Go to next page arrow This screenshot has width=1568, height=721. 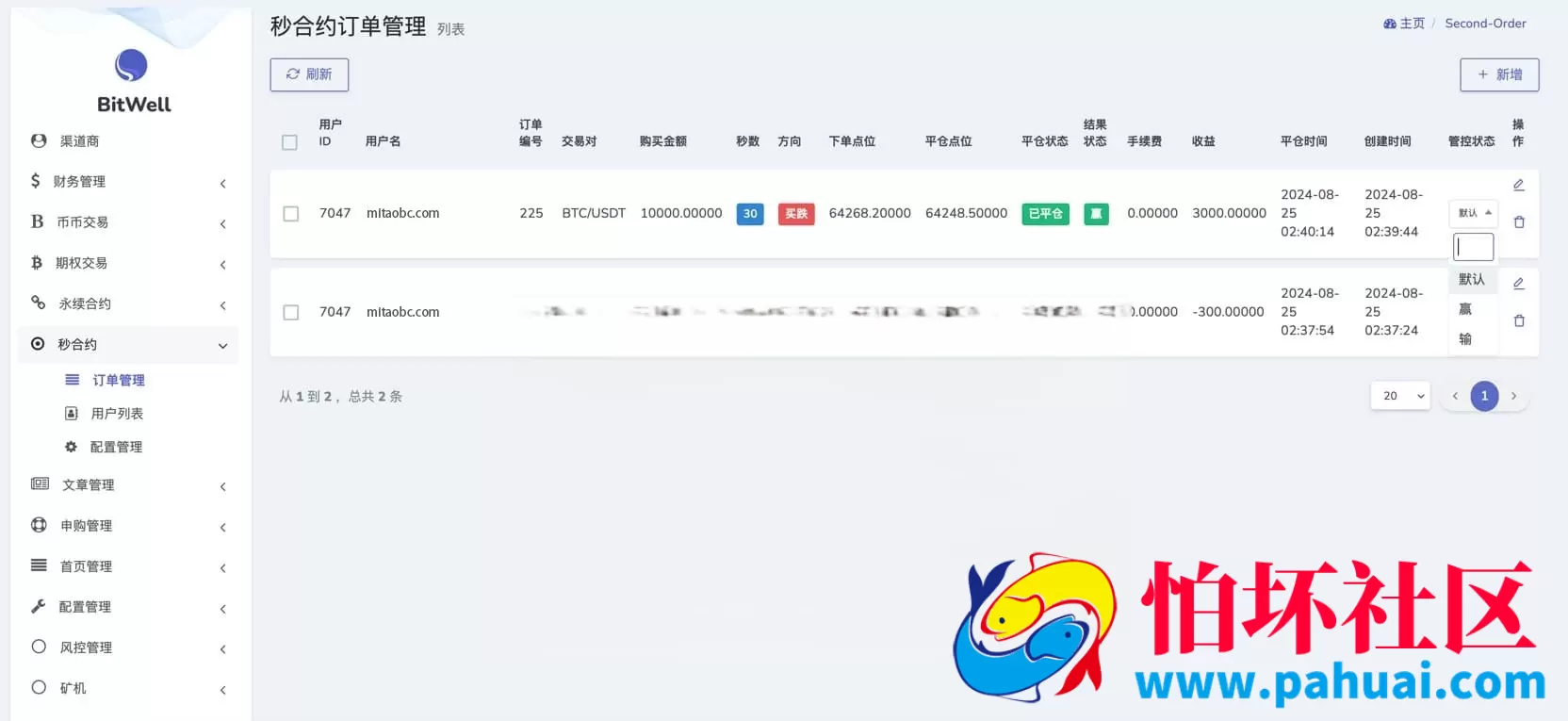1513,396
